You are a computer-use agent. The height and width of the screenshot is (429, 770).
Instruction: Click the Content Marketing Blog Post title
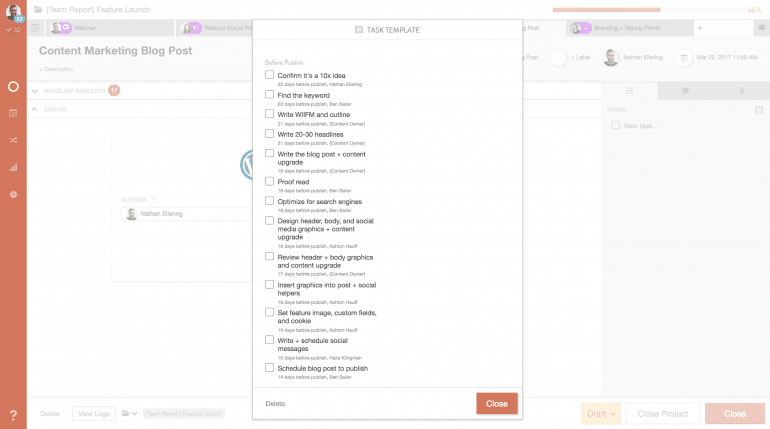click(x=115, y=51)
